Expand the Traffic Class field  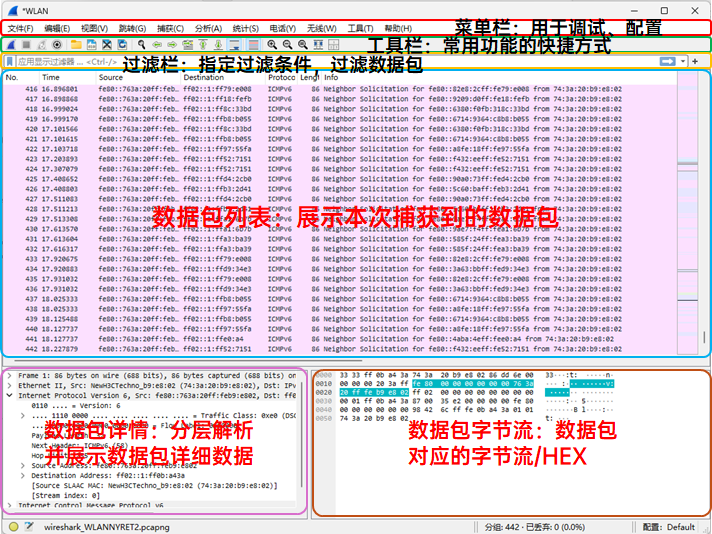pos(23,415)
